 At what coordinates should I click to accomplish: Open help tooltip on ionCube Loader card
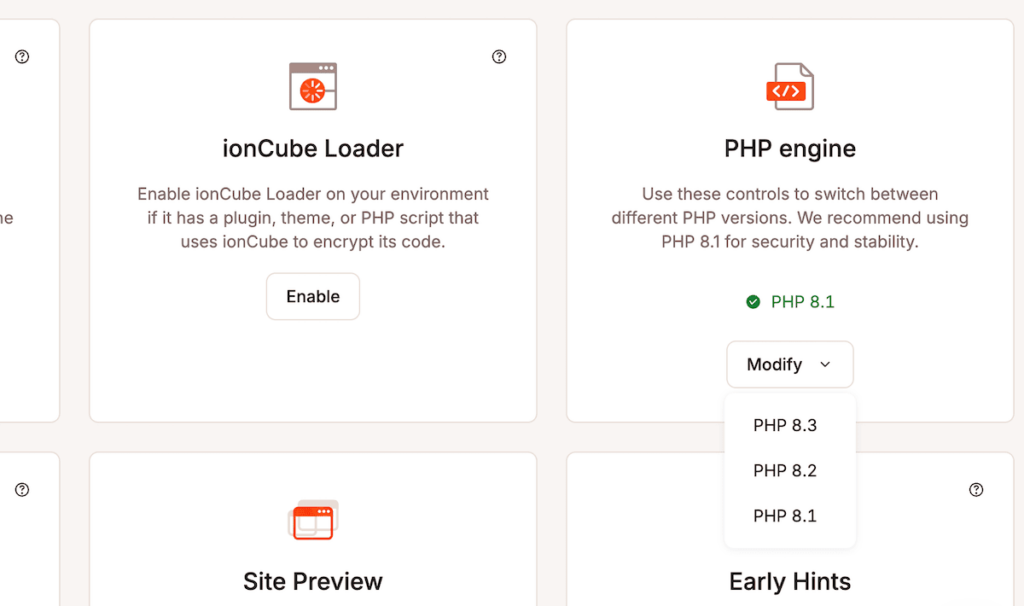[499, 57]
